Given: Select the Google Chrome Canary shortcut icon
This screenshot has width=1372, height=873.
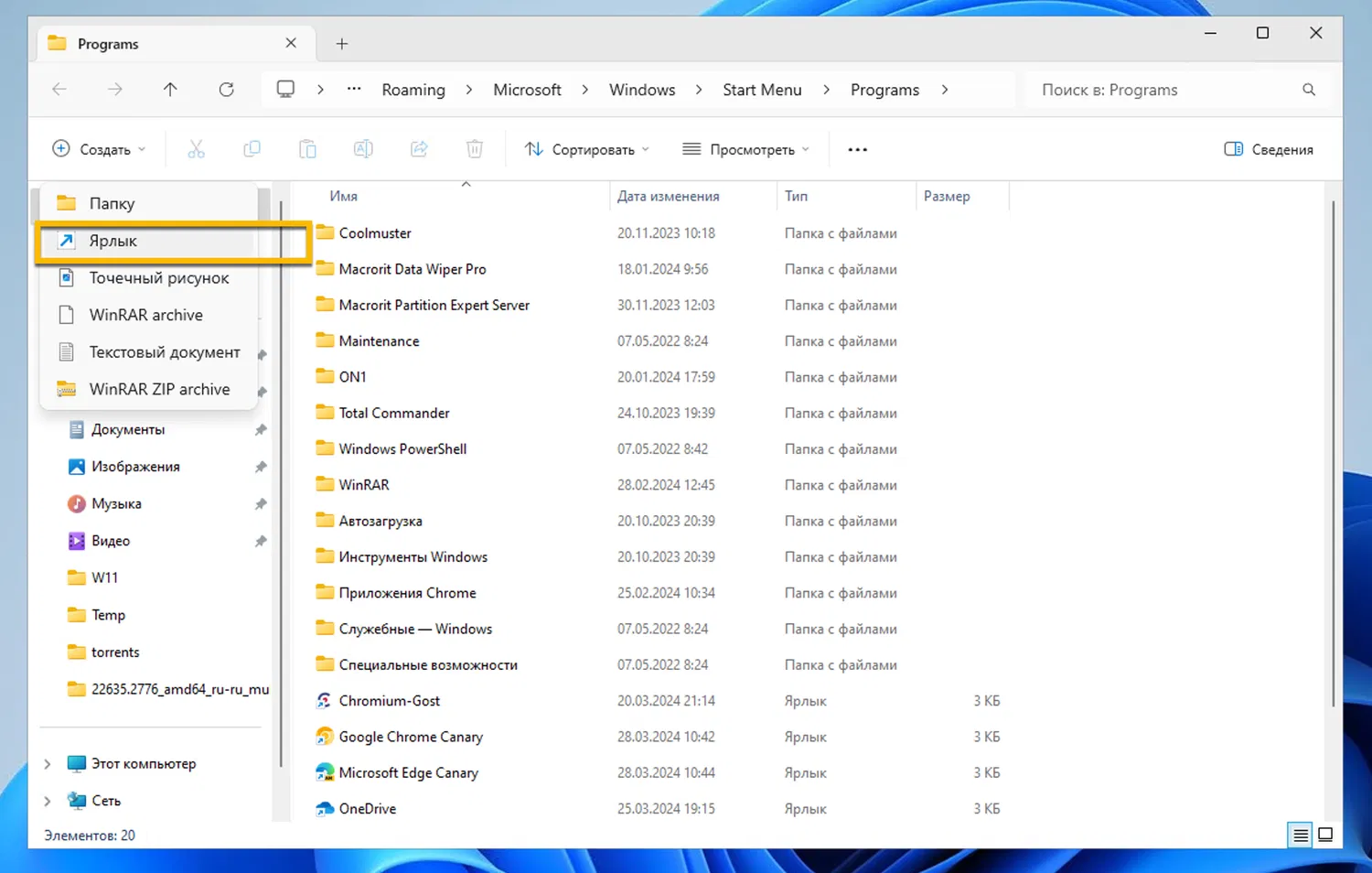Looking at the screenshot, I should 324,737.
